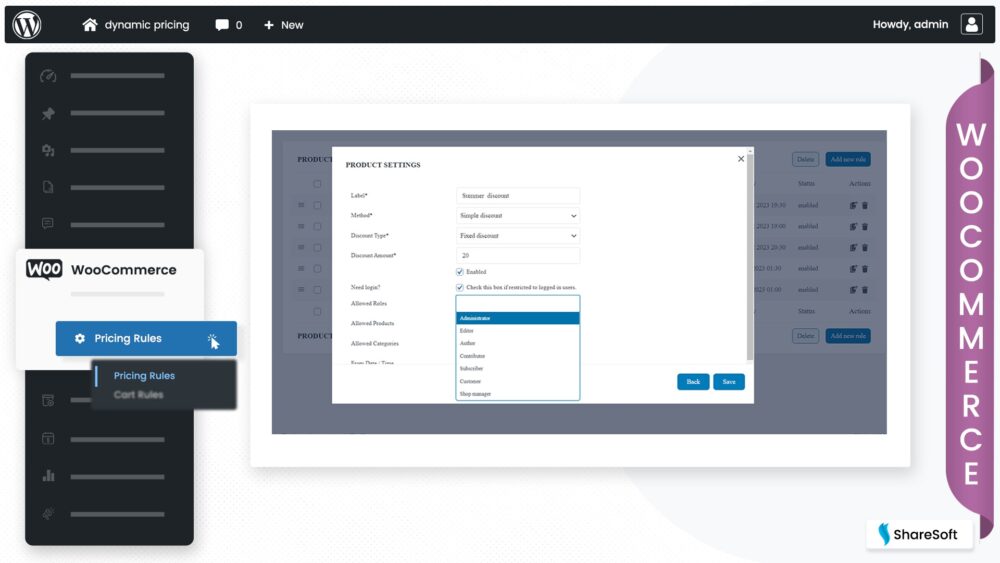The width and height of the screenshot is (1000, 563).
Task: Click the trash icon in the 19:30 row
Action: pos(865,205)
